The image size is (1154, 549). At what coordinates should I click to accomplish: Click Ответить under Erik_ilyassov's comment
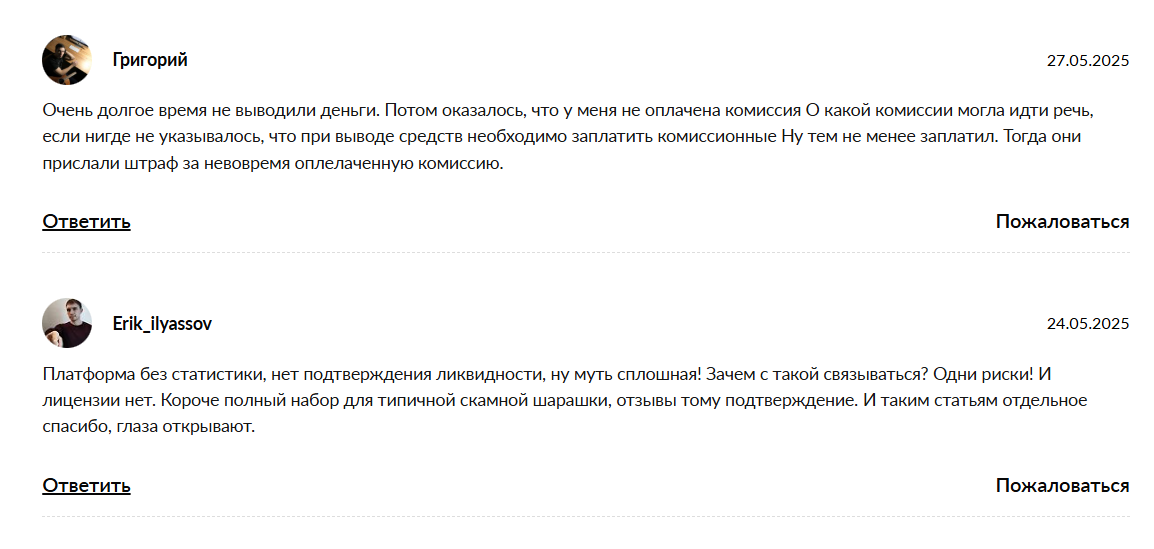86,486
